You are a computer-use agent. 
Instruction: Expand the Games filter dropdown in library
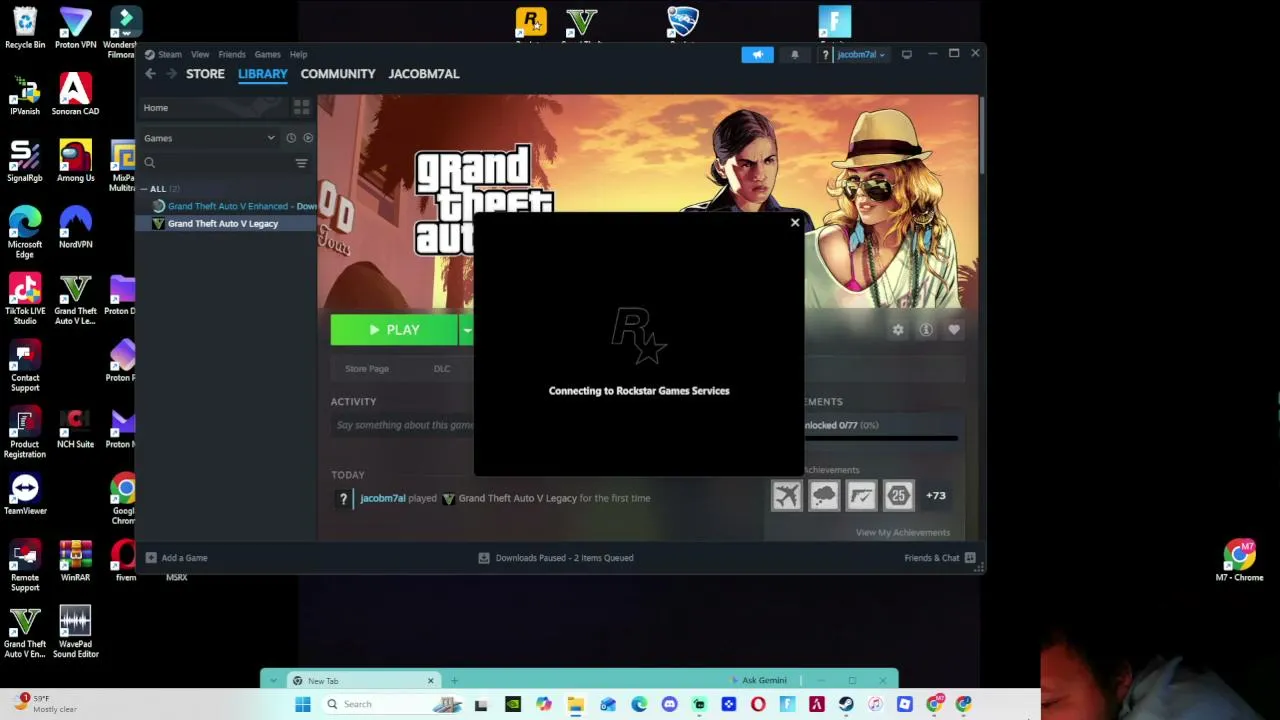(270, 138)
